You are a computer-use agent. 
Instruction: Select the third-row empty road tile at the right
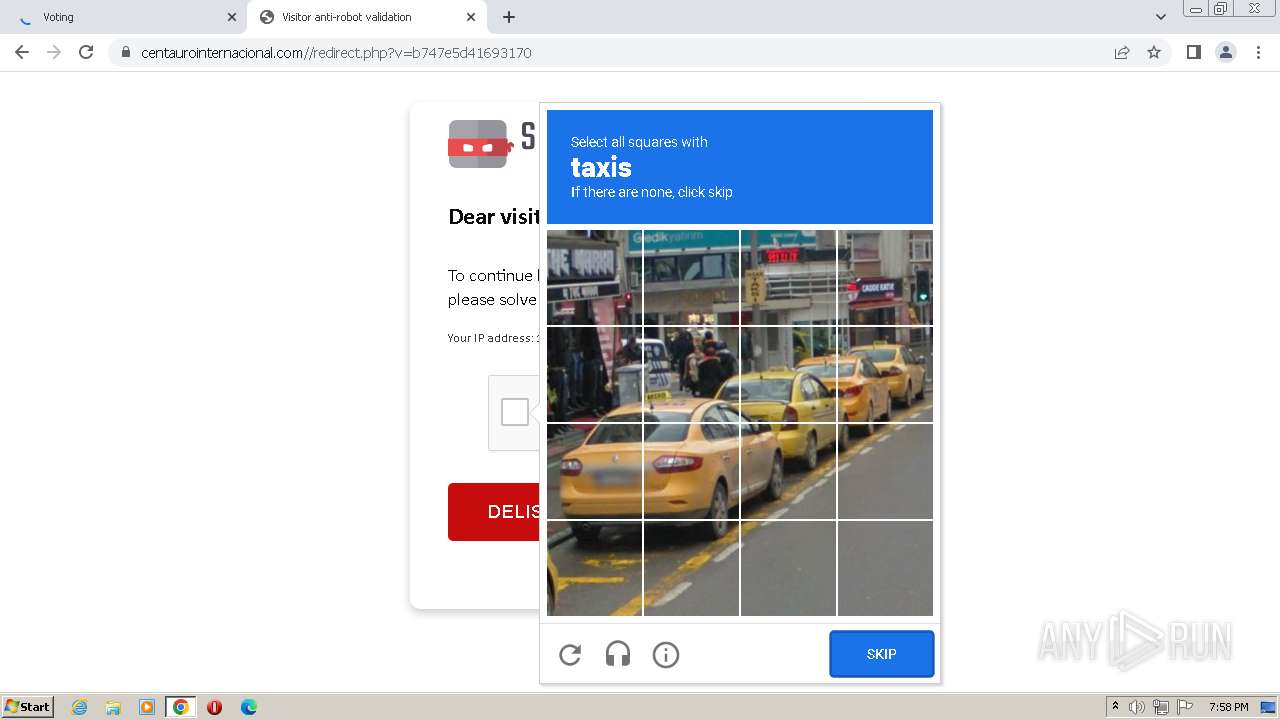[885, 471]
